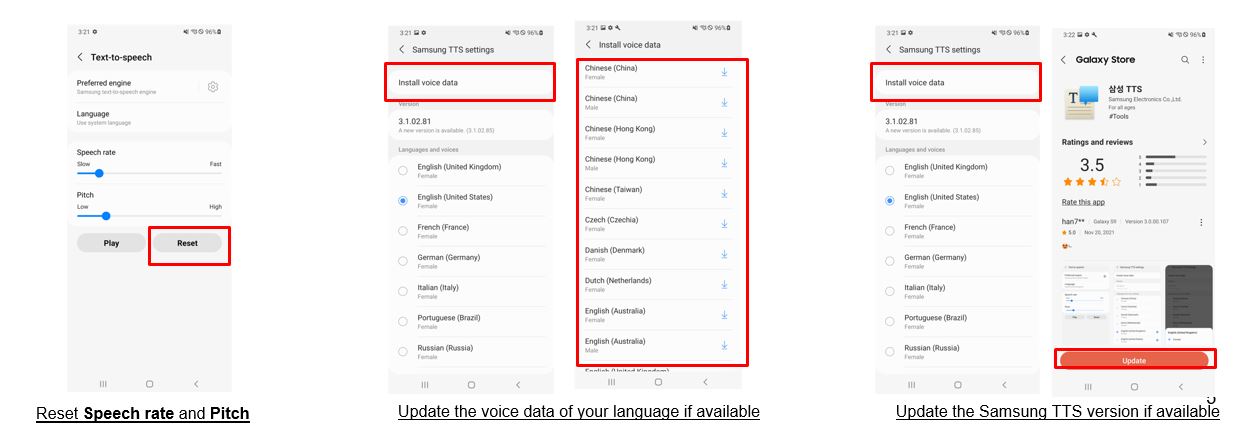Go back from Text-to-speech screen

click(x=80, y=58)
